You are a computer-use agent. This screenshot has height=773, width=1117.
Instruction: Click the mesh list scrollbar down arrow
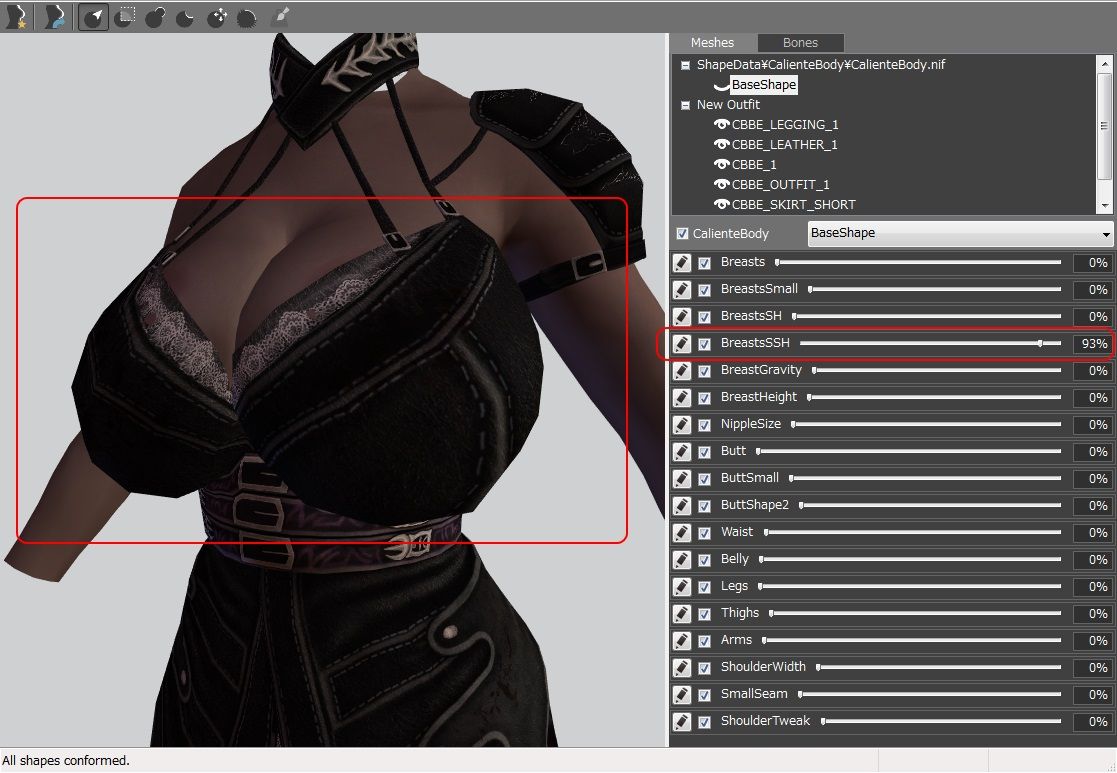pyautogui.click(x=1105, y=206)
